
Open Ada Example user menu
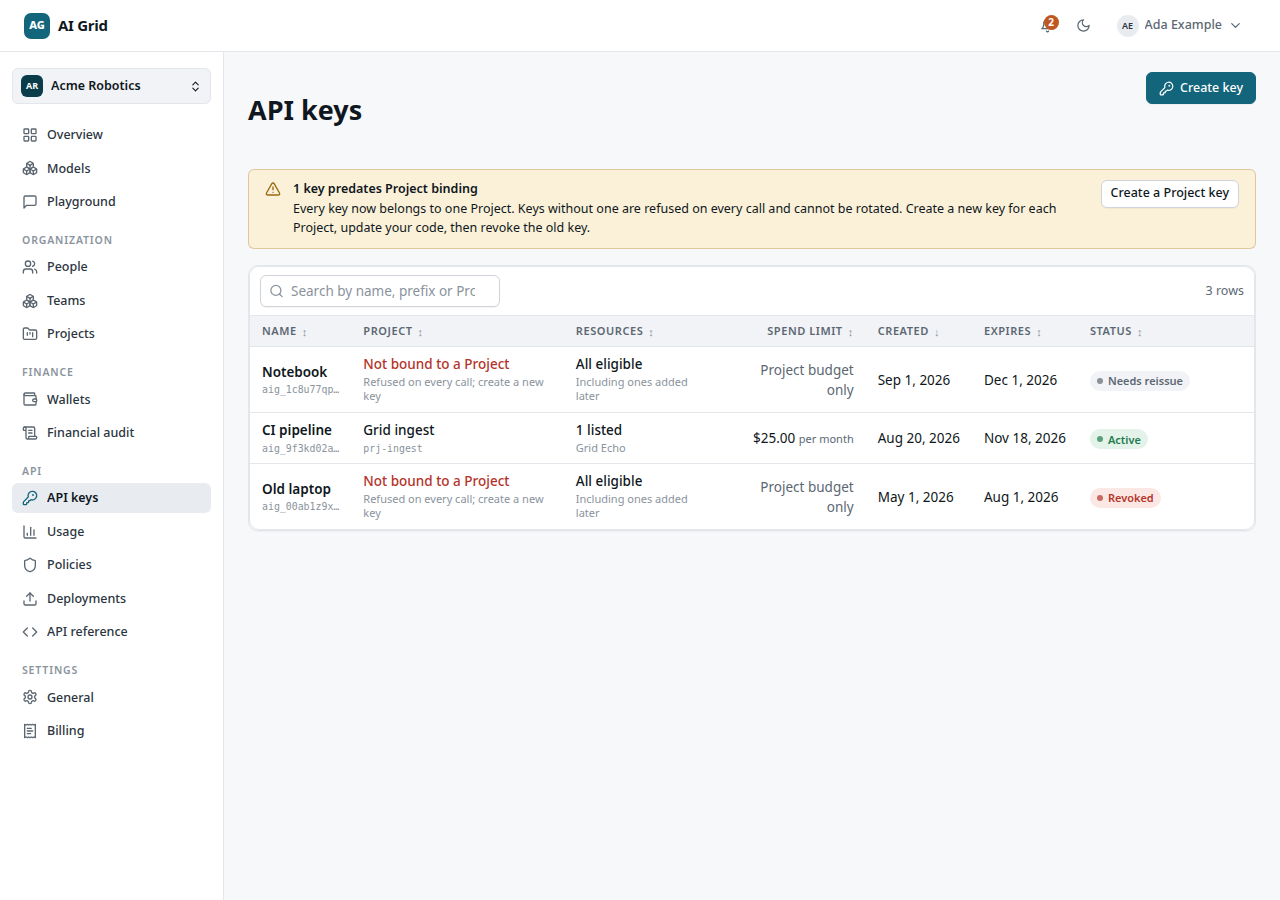coord(1179,25)
